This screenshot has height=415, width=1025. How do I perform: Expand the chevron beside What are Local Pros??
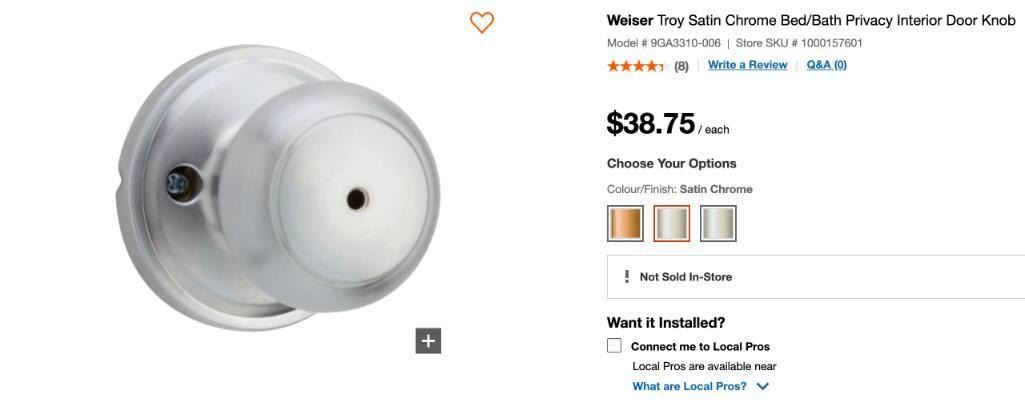point(763,386)
